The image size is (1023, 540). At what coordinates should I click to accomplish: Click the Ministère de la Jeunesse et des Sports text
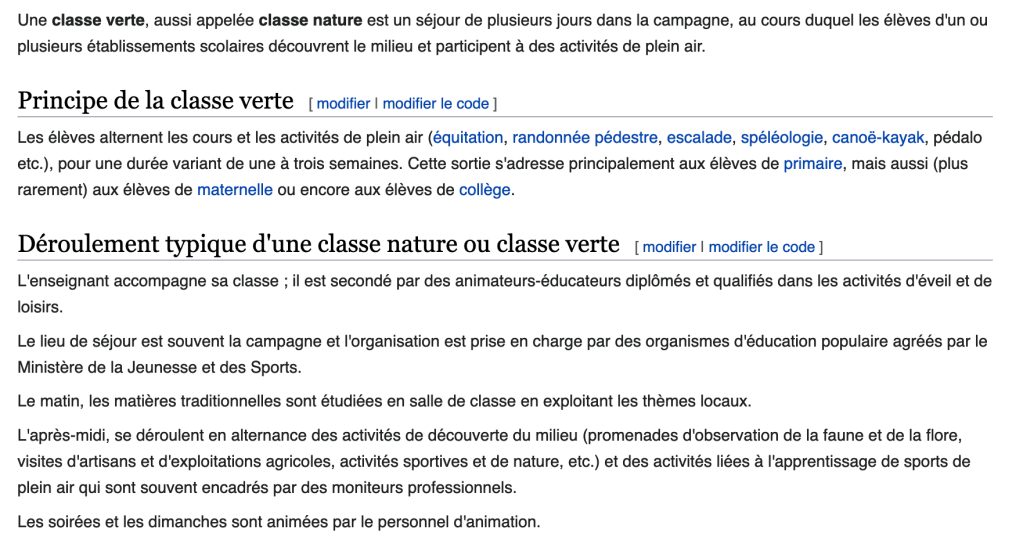(x=158, y=367)
